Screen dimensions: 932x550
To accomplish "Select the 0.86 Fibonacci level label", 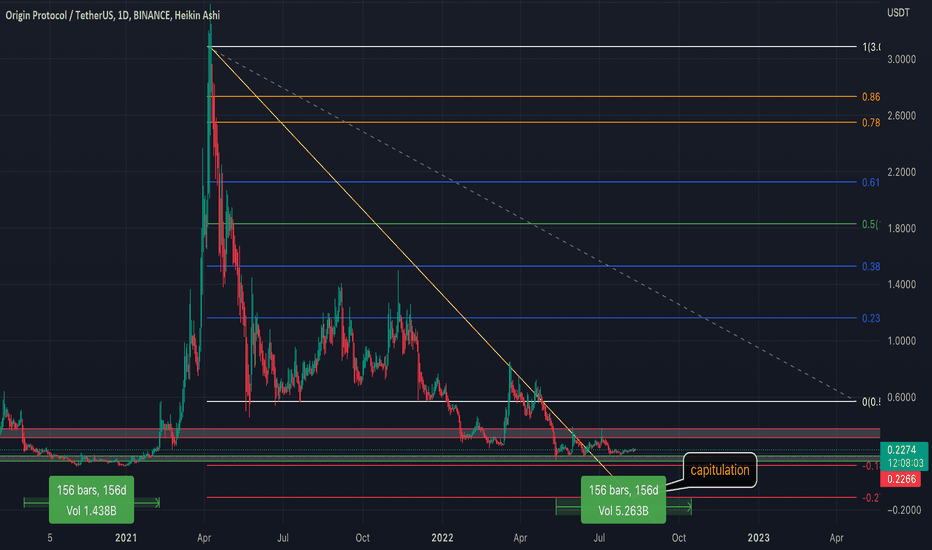I will tap(871, 96).
